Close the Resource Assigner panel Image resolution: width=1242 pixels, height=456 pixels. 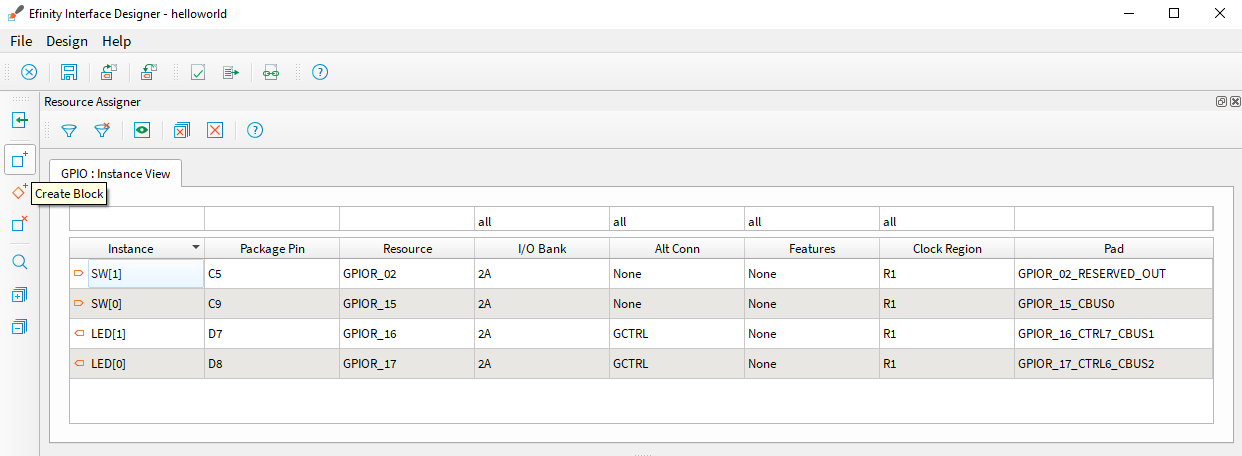point(1235,101)
